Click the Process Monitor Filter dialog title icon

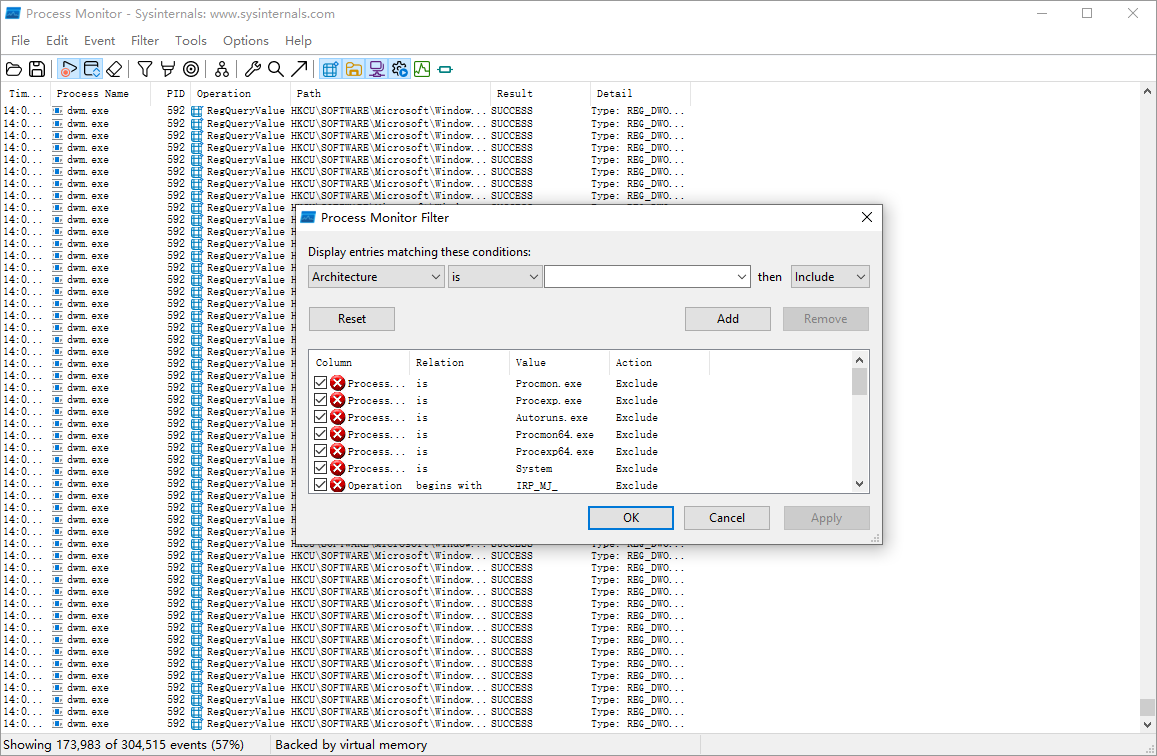tap(308, 218)
